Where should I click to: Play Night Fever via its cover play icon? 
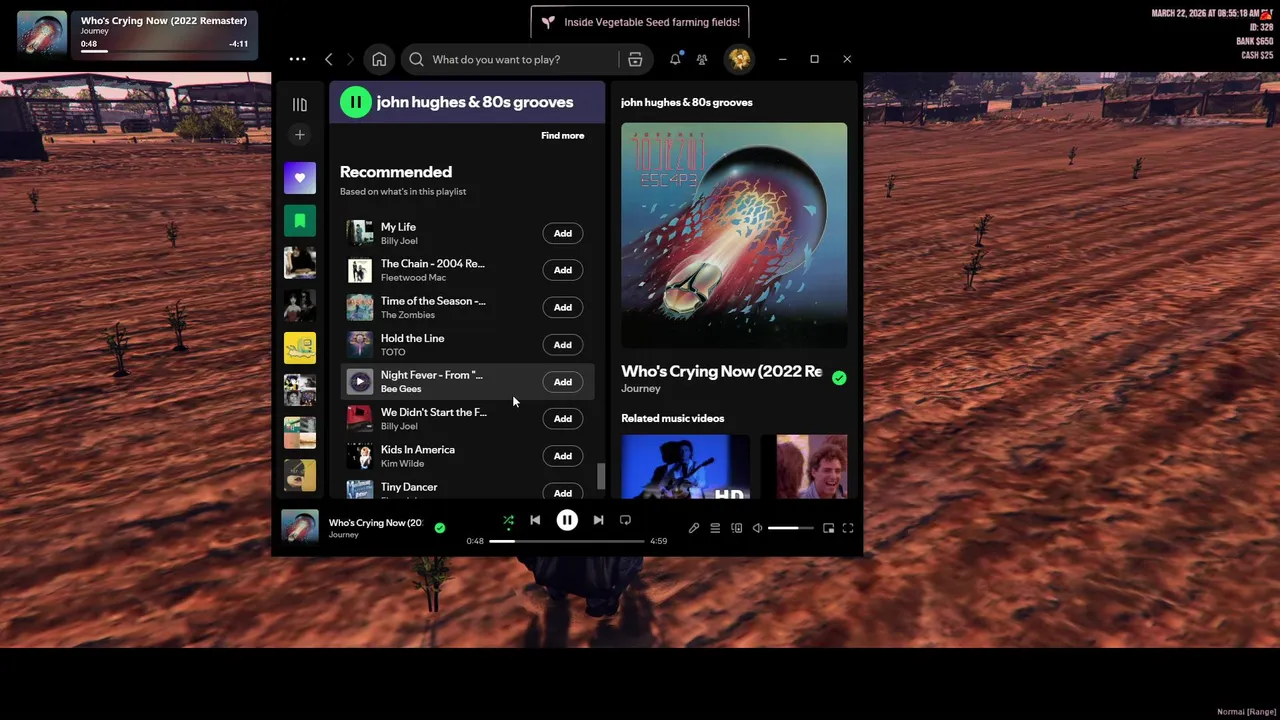click(360, 382)
